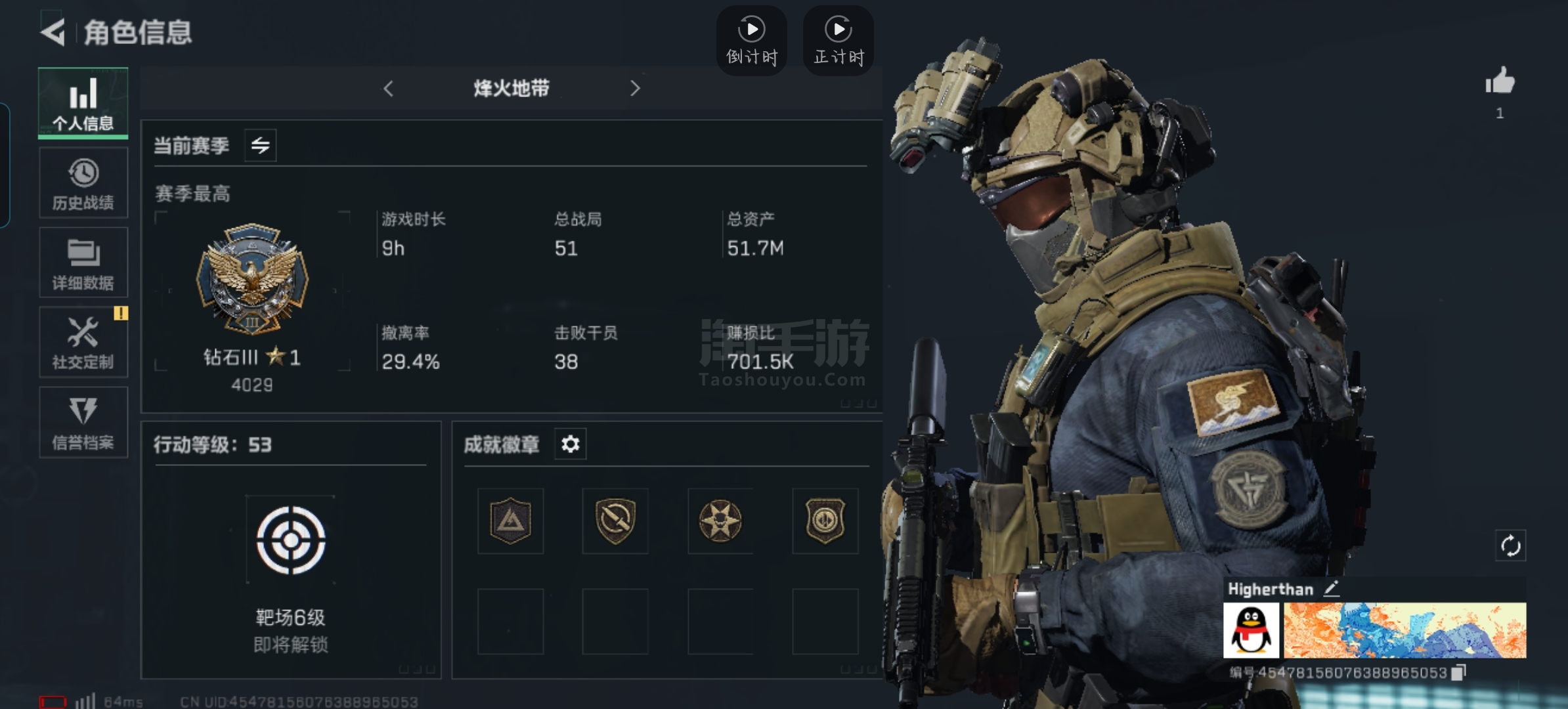Open 详细数据 detailed stats

click(83, 263)
